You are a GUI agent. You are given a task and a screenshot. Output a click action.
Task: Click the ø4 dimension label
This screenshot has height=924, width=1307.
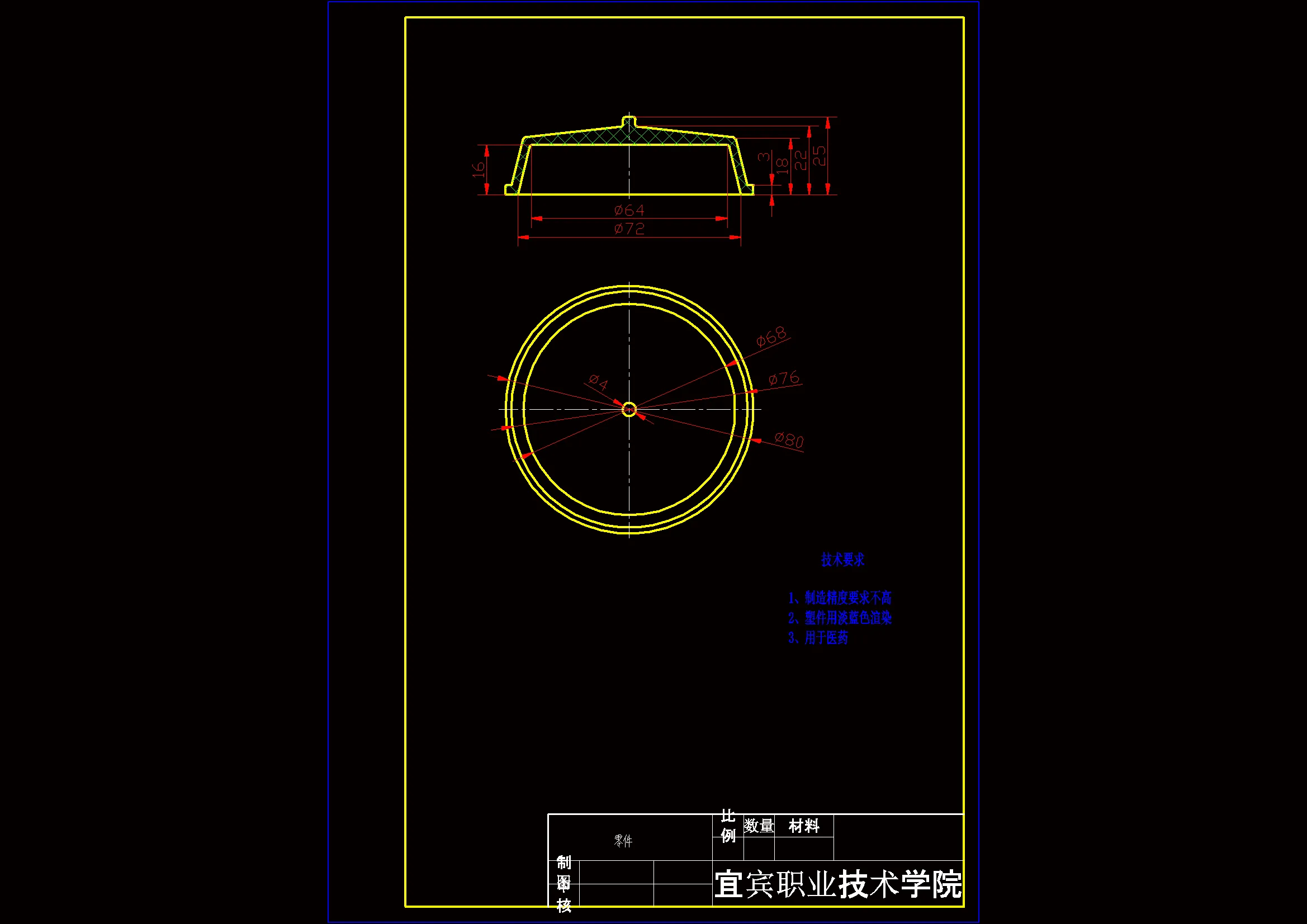598,381
